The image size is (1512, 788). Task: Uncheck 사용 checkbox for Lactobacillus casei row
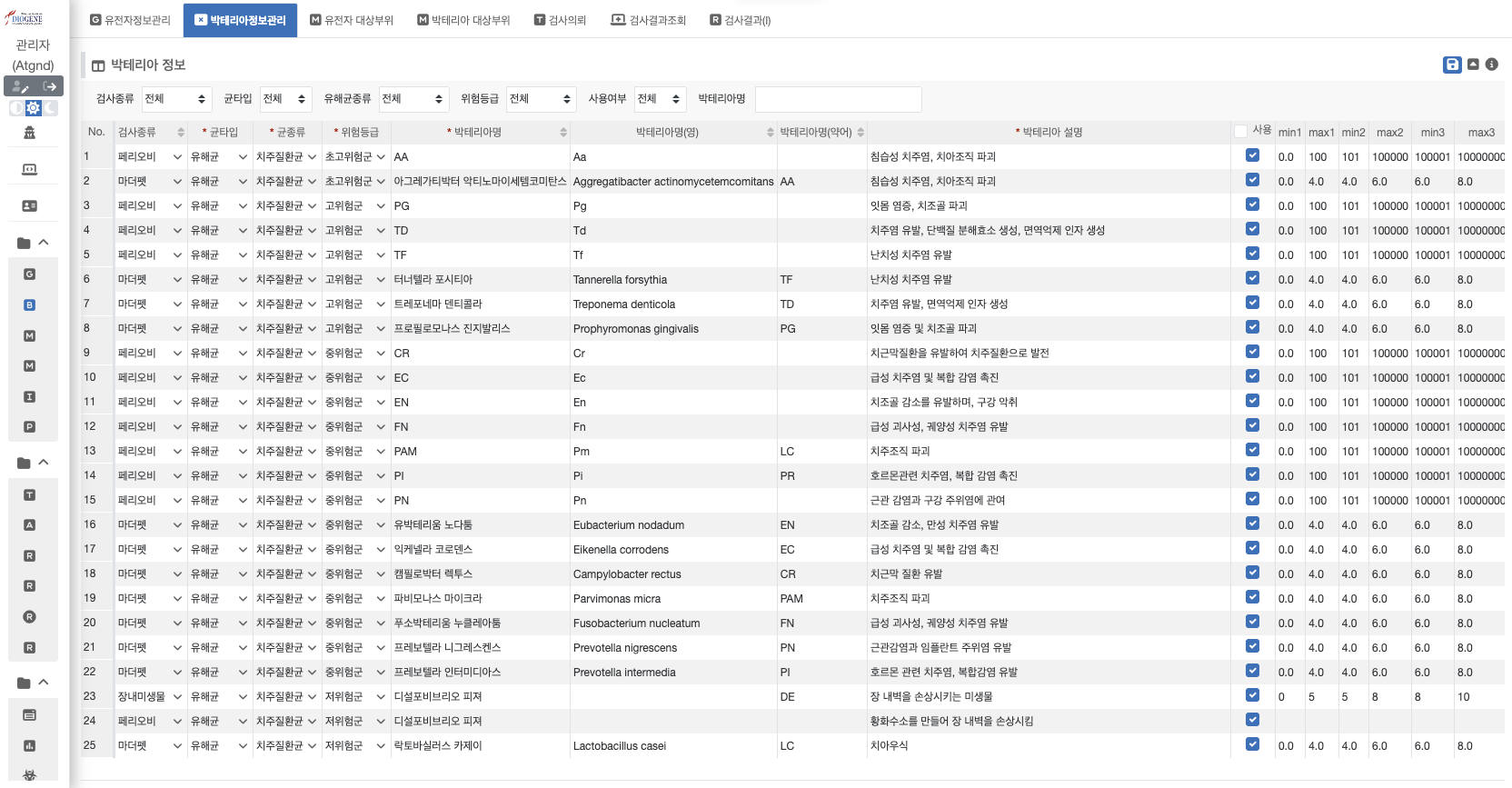(1252, 744)
